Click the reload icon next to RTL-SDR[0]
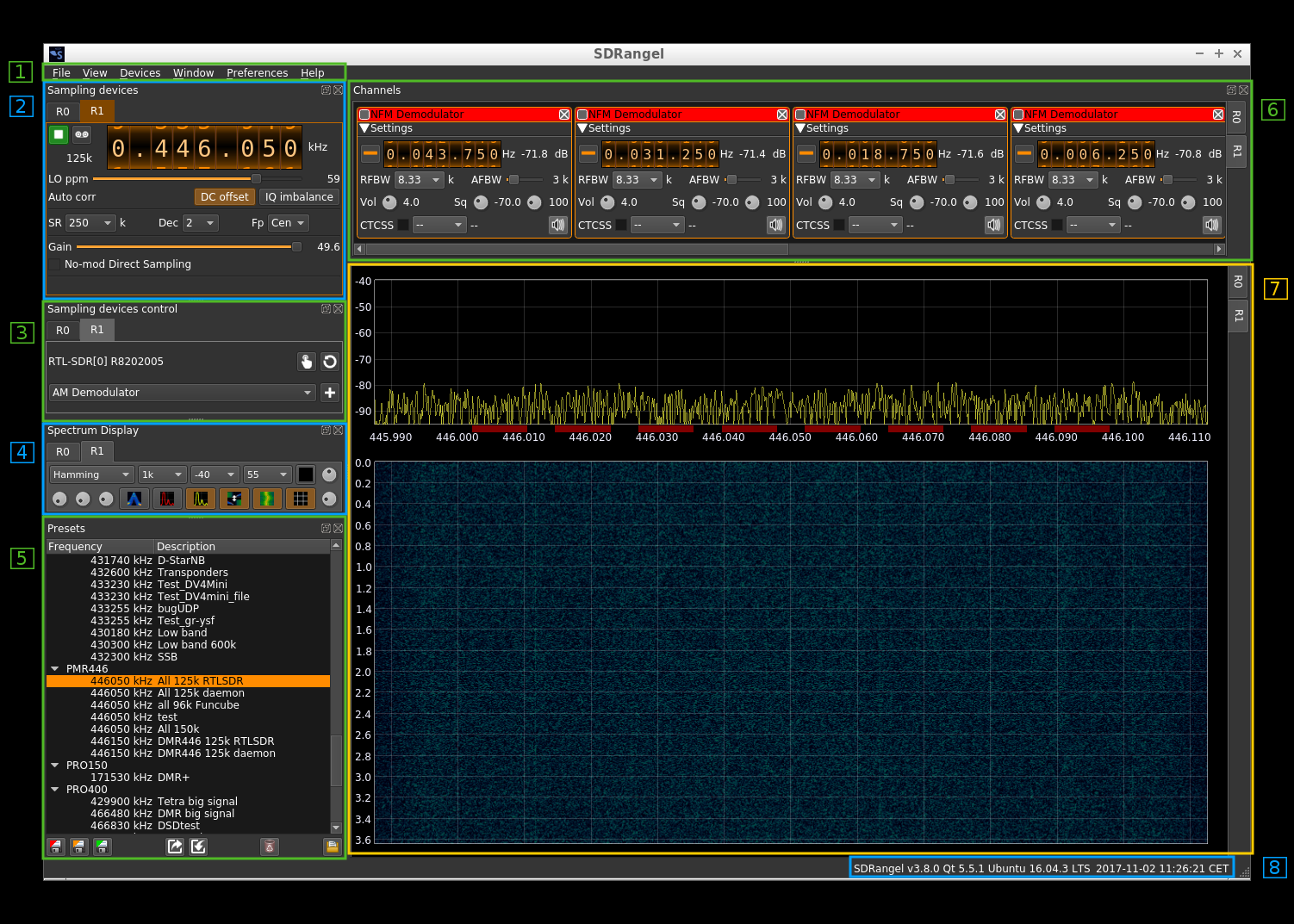 [x=330, y=362]
